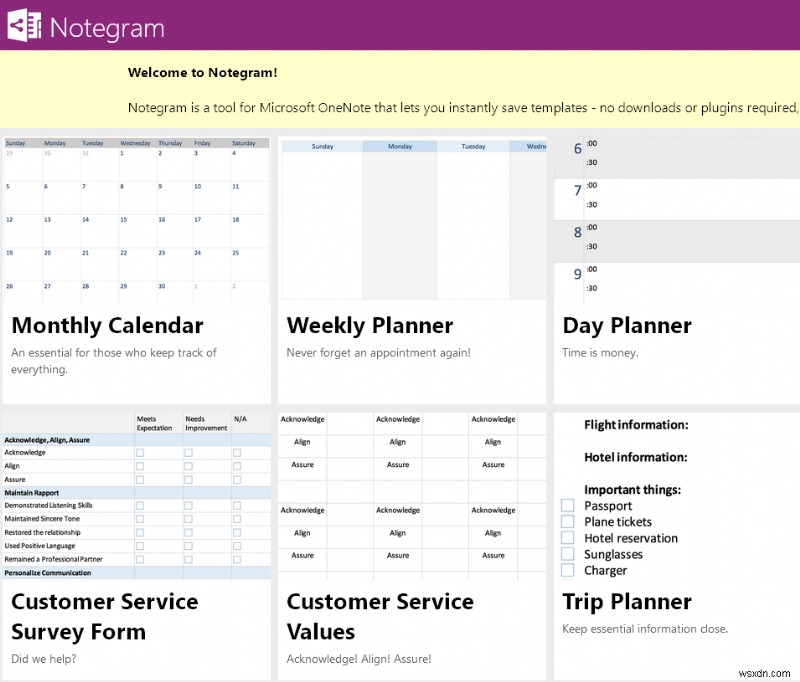
Task: Tick the Sunglasses checkbox in Trip Planner
Action: [568, 553]
